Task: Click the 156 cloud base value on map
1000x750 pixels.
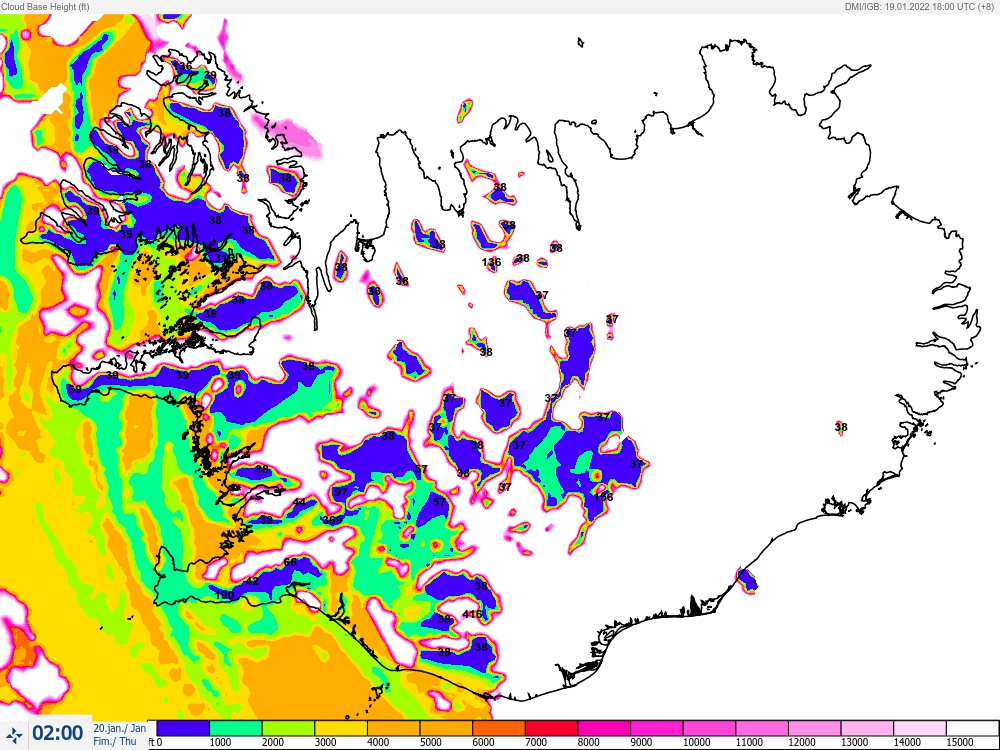Action: click(603, 497)
